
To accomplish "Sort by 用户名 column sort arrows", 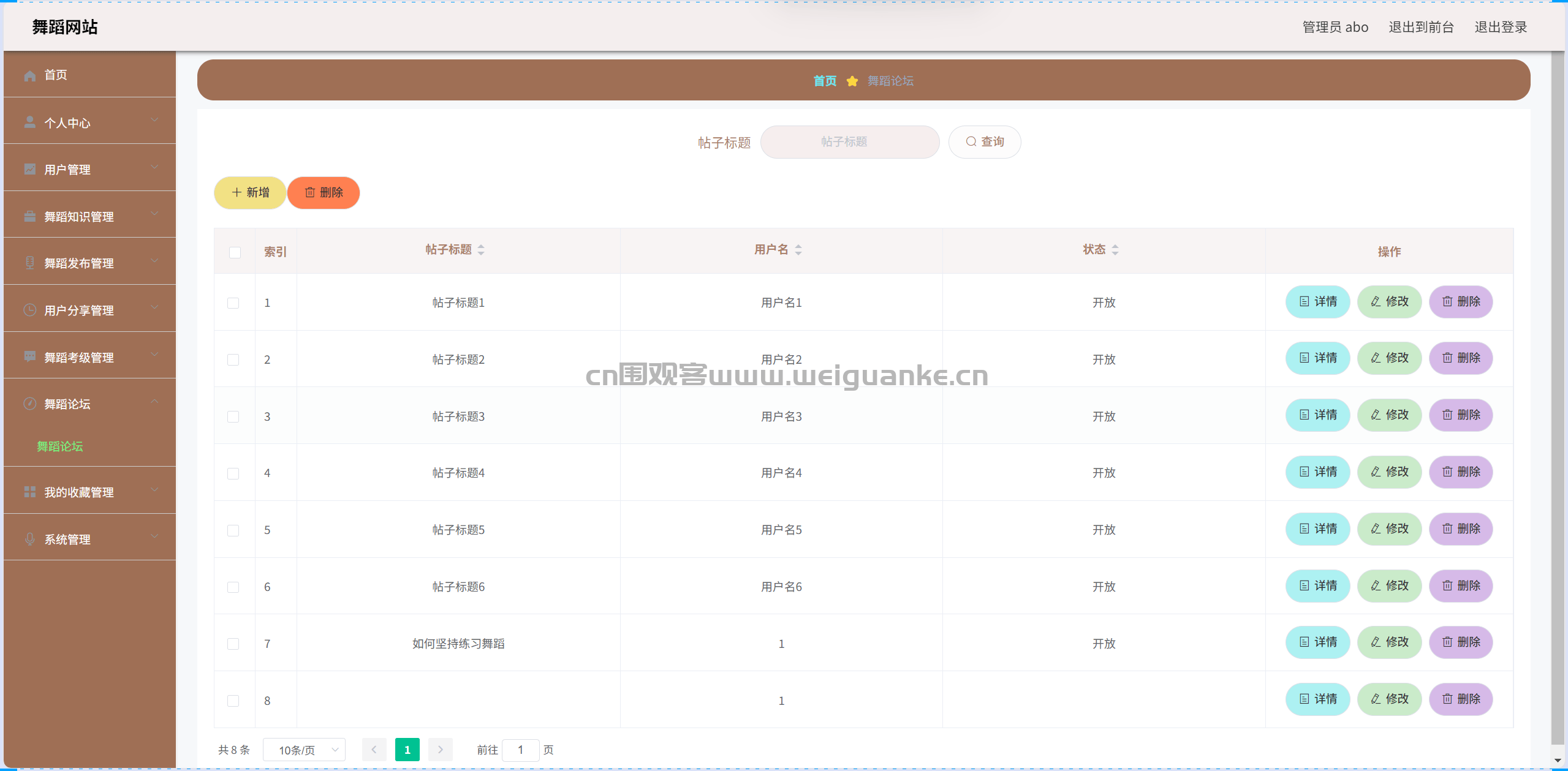I will click(798, 250).
